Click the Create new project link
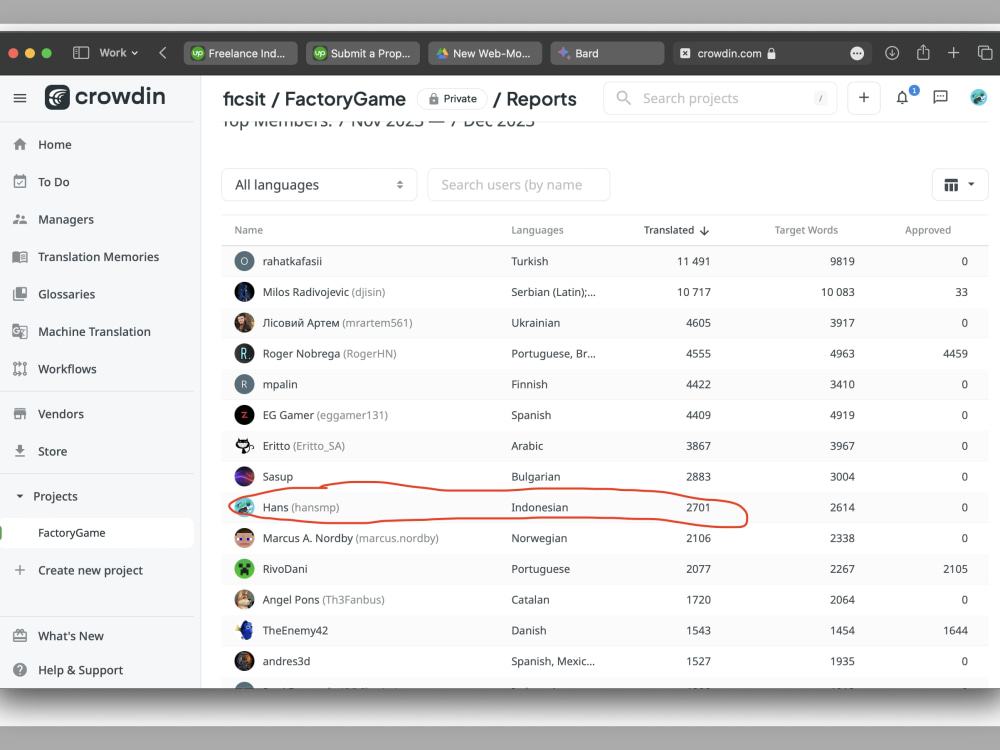The width and height of the screenshot is (1000, 750). (x=90, y=570)
